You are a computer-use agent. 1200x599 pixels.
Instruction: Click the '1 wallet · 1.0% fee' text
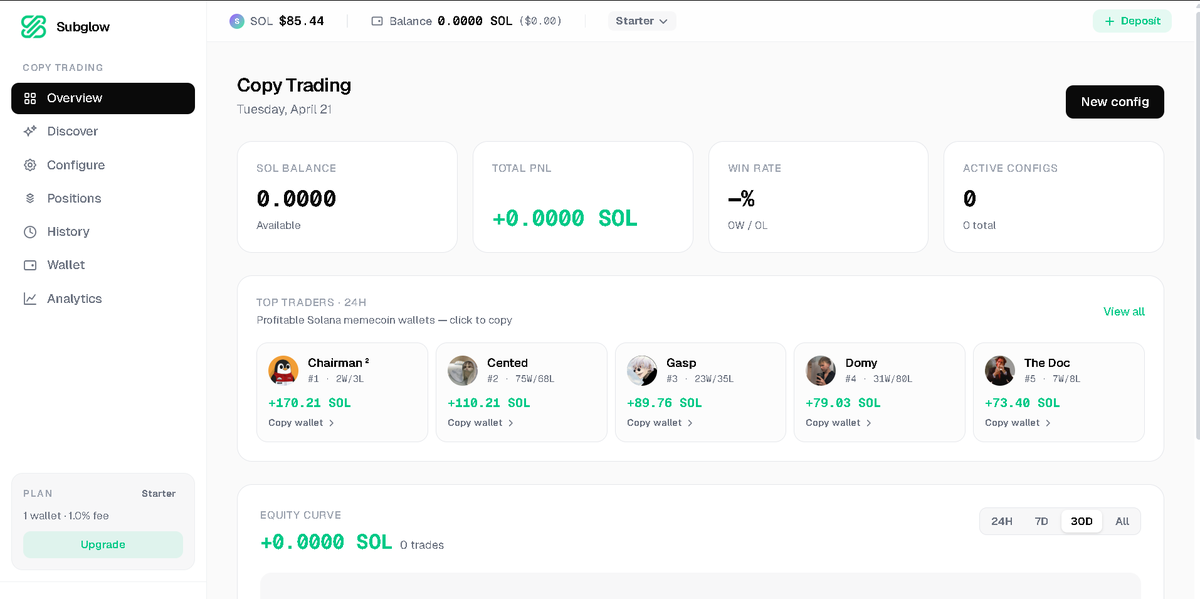(x=66, y=516)
